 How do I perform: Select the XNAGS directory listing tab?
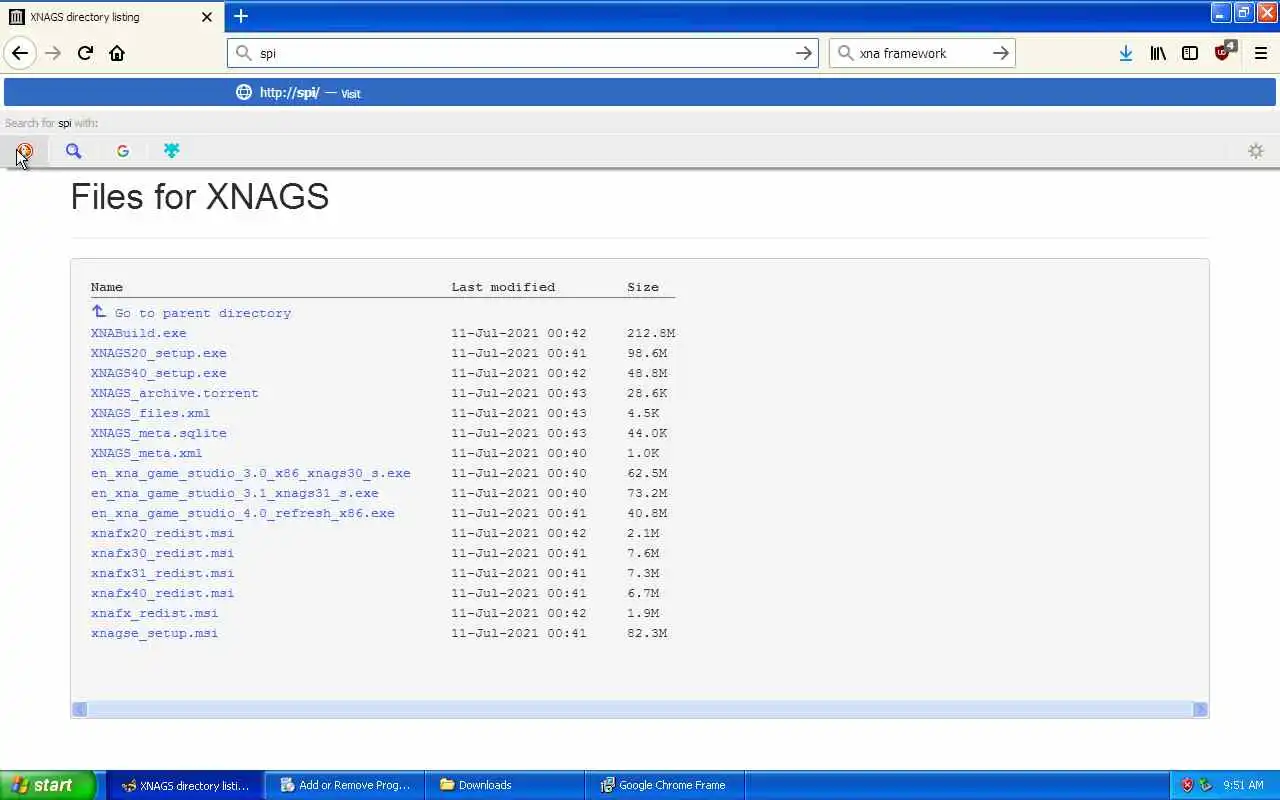pyautogui.click(x=112, y=17)
